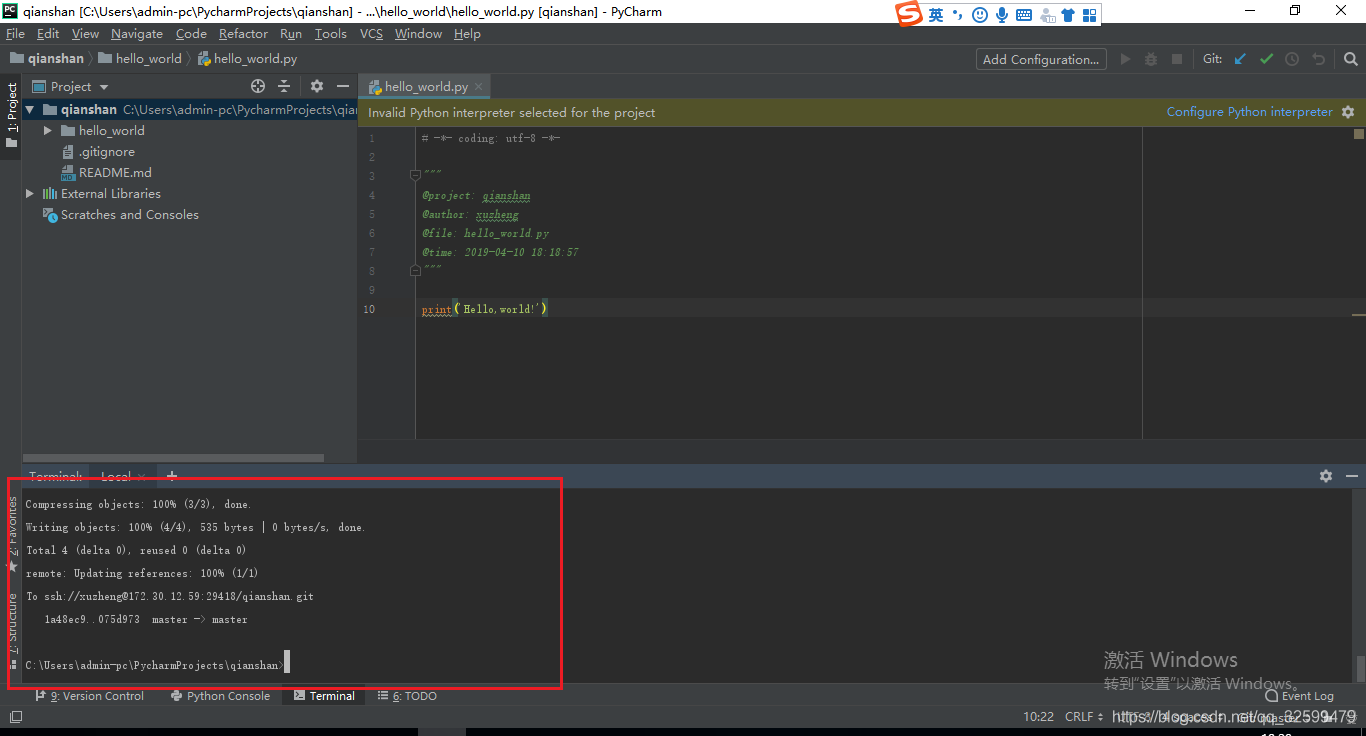The width and height of the screenshot is (1366, 736).
Task: Click hello_world breadcrumb in navigation bar
Action: 140,59
